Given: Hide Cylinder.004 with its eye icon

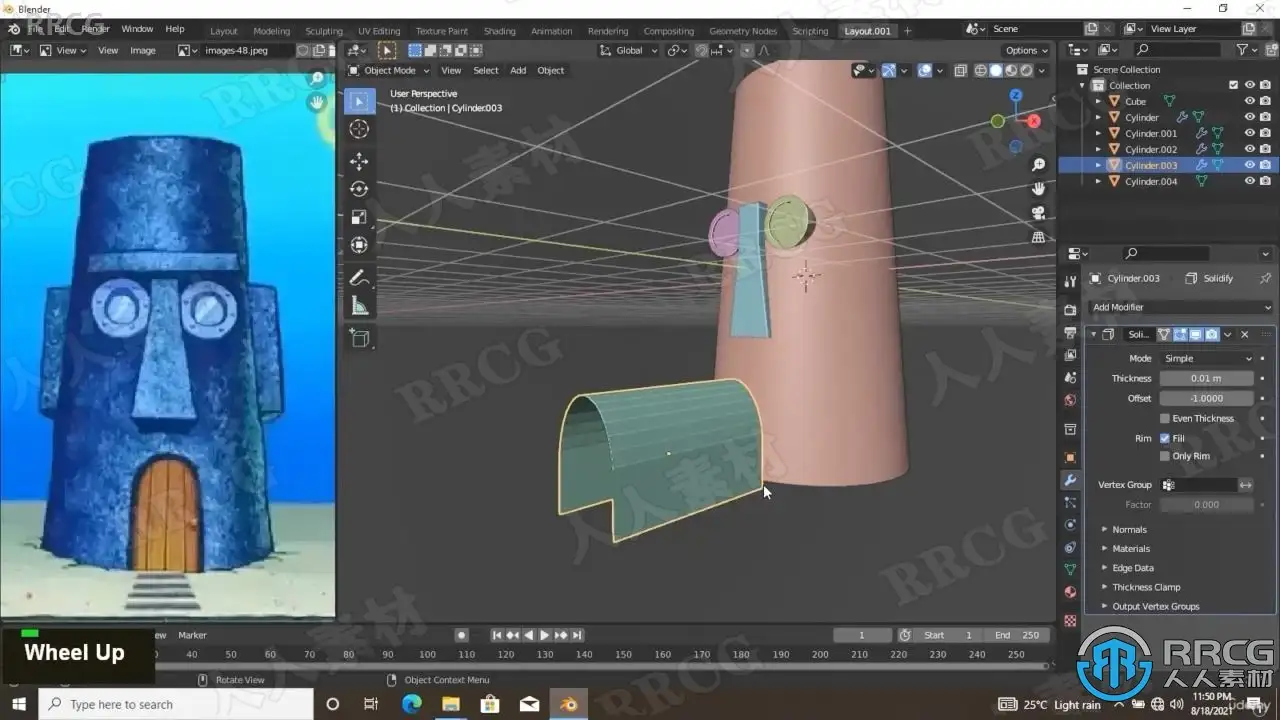Looking at the screenshot, I should click(x=1250, y=181).
